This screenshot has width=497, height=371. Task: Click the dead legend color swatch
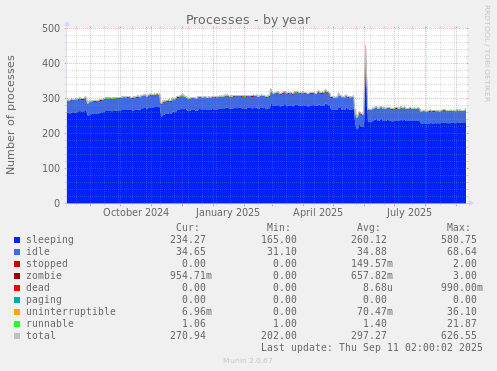tap(17, 288)
